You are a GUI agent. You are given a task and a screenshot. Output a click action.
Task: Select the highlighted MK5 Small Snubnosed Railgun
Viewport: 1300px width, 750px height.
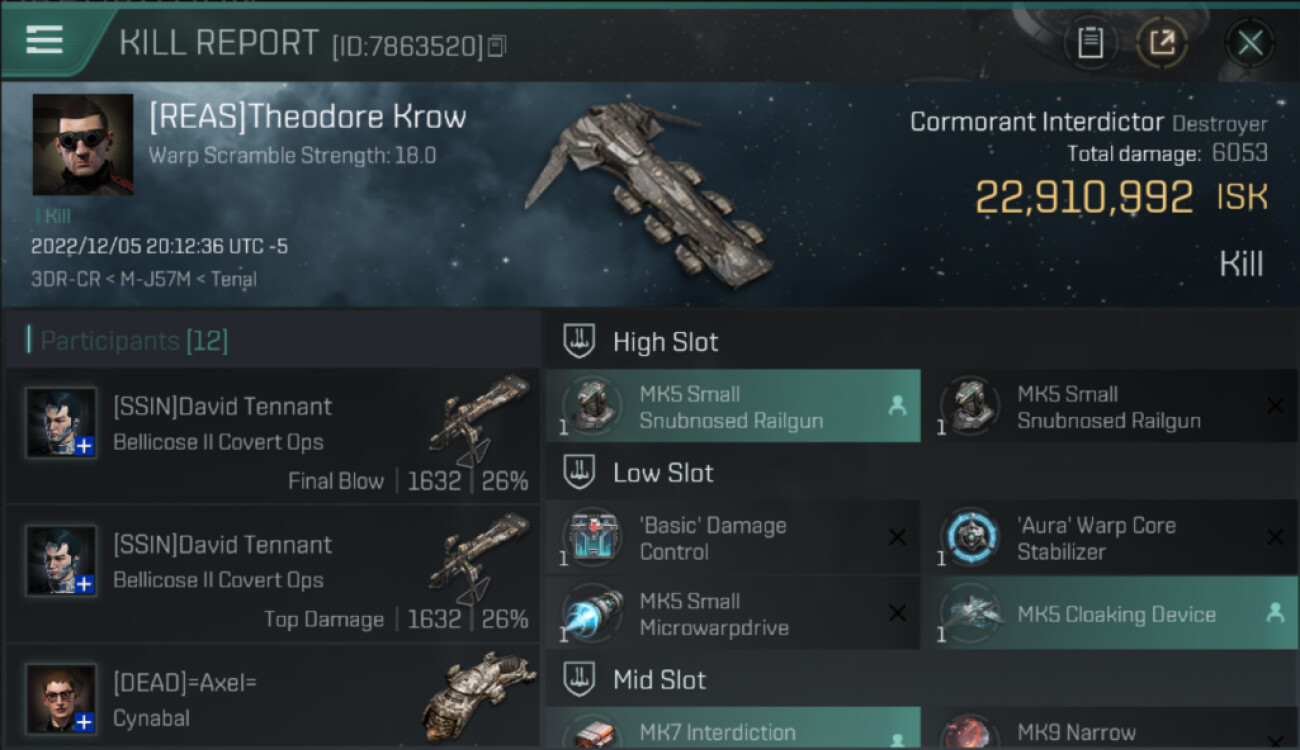[732, 407]
